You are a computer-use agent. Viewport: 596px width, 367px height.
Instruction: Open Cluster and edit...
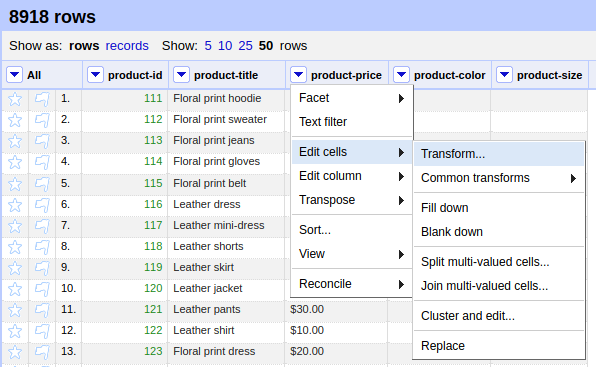tap(499, 316)
